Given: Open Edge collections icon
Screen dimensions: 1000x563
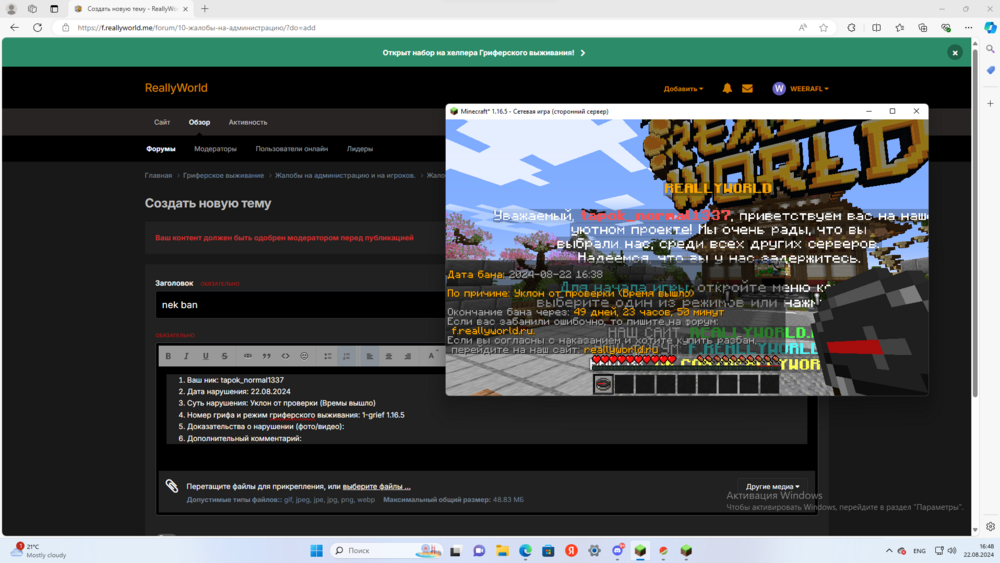Looking at the screenshot, I should point(923,27).
